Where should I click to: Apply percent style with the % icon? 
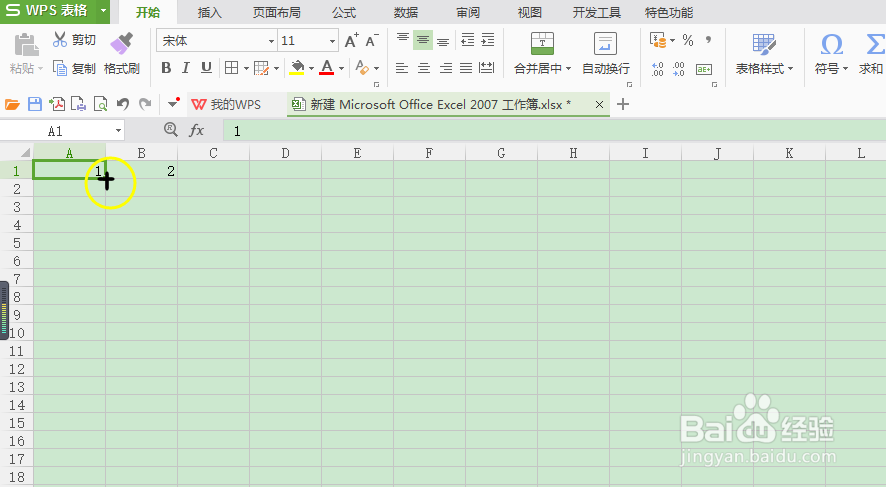tap(688, 40)
